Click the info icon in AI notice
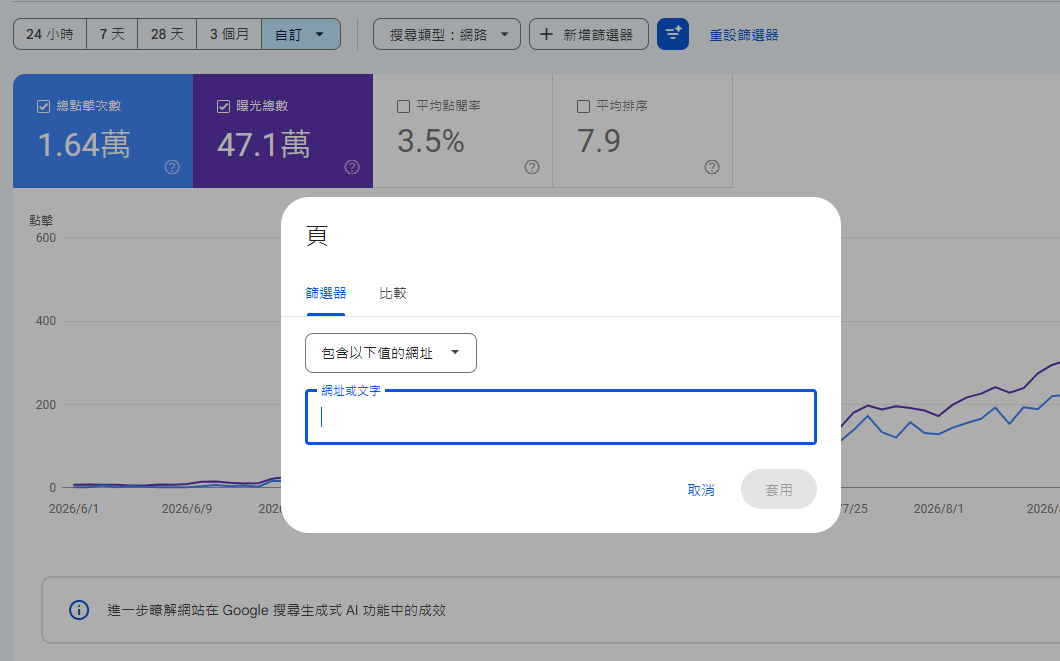Screen dimensions: 1060x661 click(x=79, y=610)
